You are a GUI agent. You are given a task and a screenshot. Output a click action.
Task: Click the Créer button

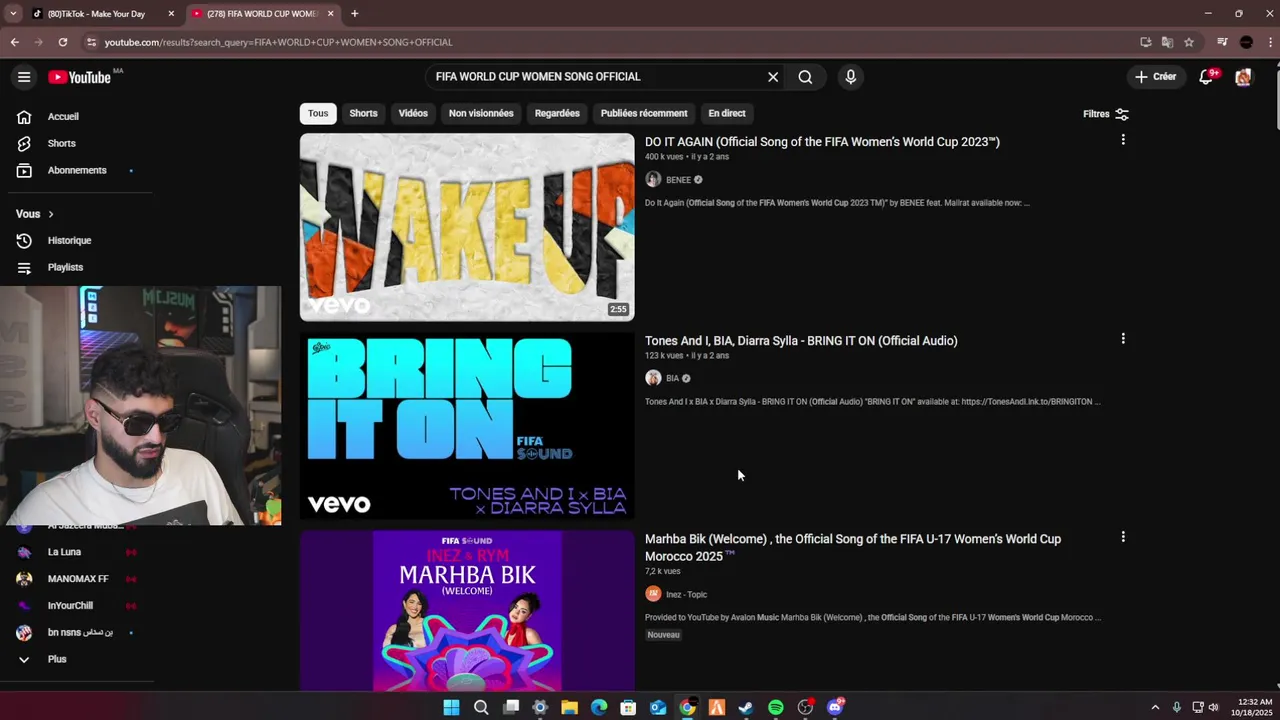(x=1155, y=77)
